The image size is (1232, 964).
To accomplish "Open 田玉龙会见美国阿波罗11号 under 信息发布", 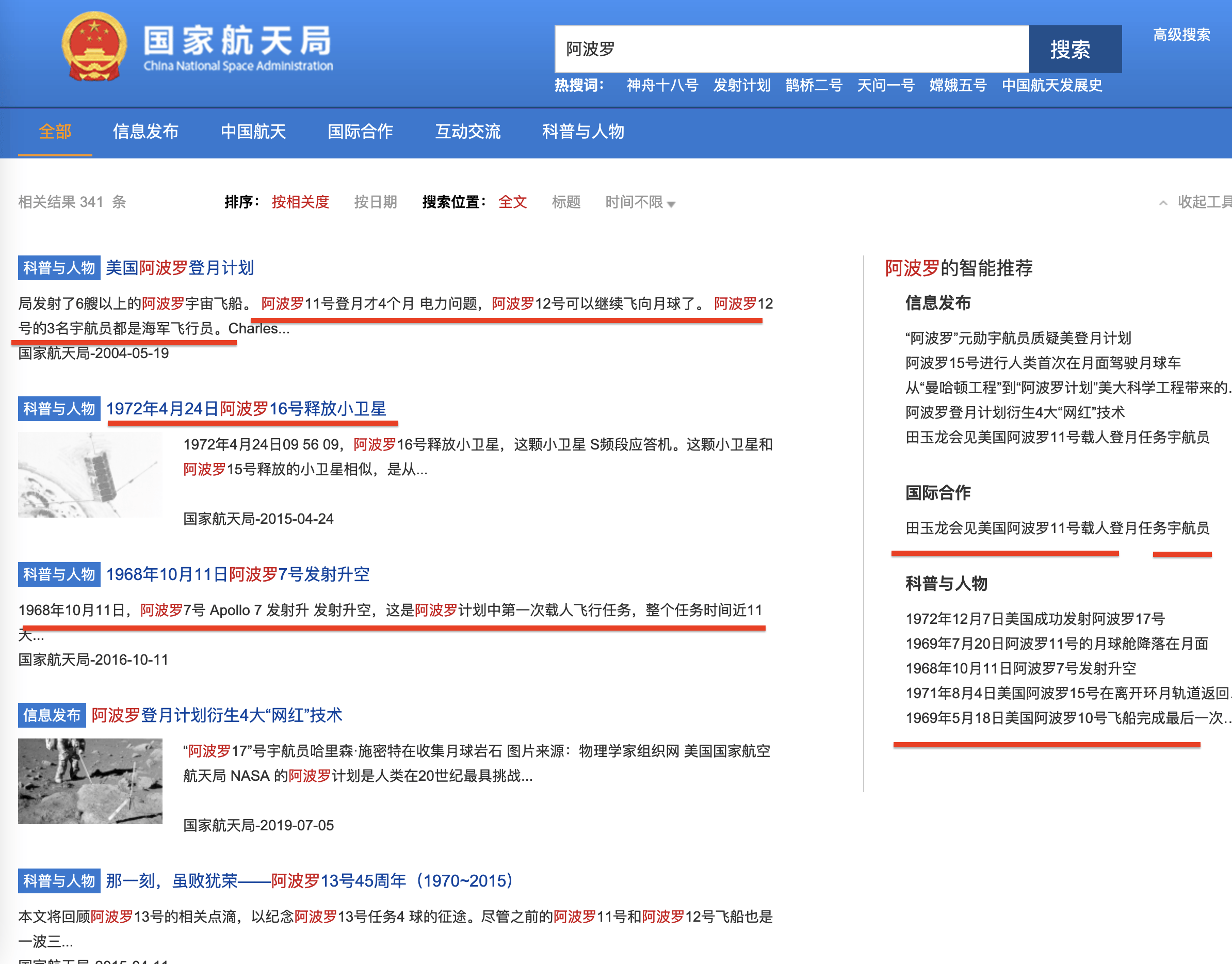I will point(1057,438).
